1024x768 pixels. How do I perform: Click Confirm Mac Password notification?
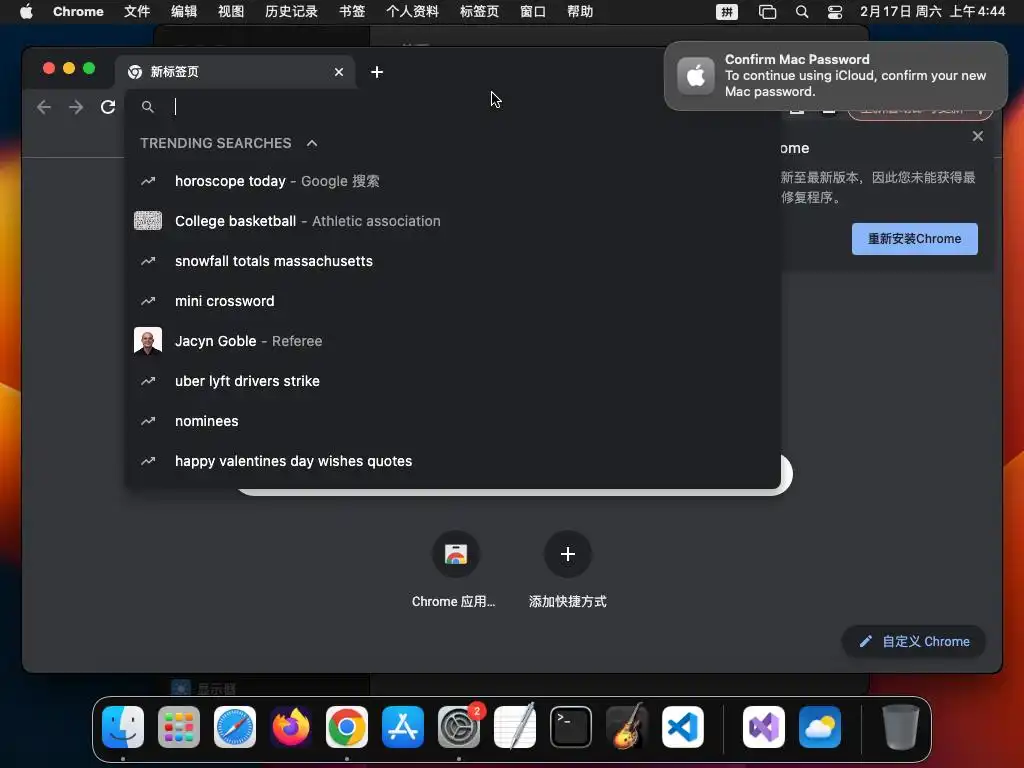click(836, 76)
